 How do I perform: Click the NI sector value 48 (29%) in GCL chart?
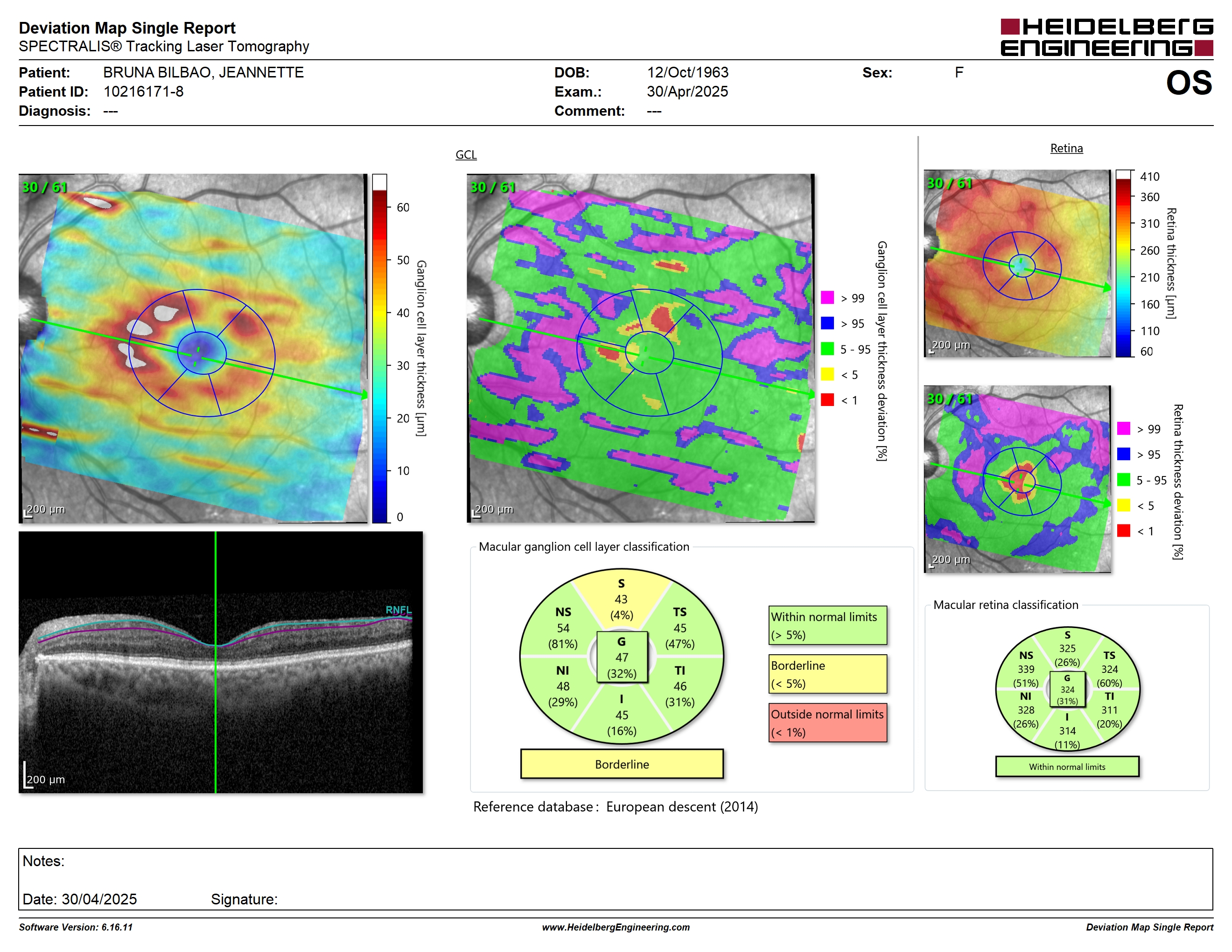(x=563, y=686)
